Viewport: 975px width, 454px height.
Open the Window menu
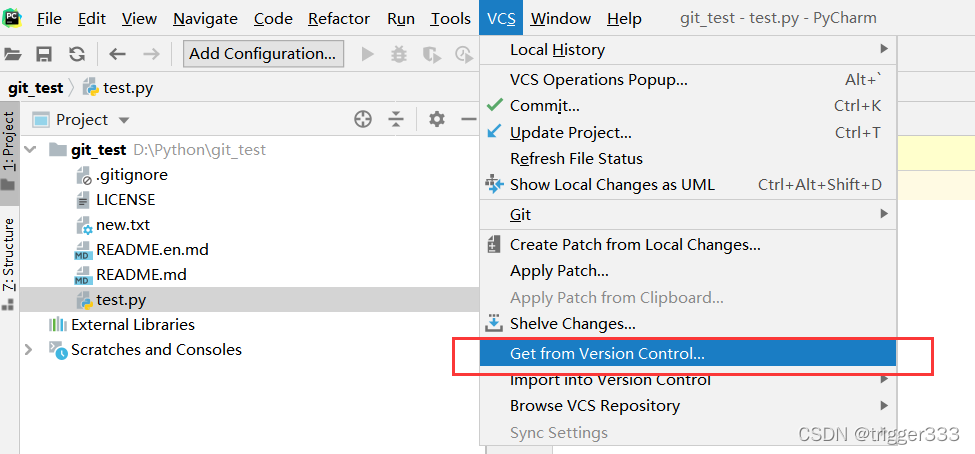[x=560, y=19]
